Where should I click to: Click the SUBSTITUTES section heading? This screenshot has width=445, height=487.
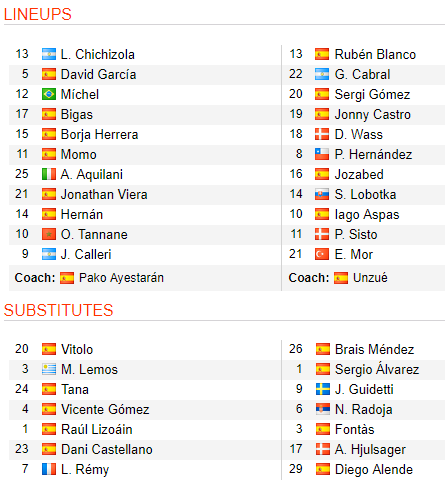click(x=59, y=310)
